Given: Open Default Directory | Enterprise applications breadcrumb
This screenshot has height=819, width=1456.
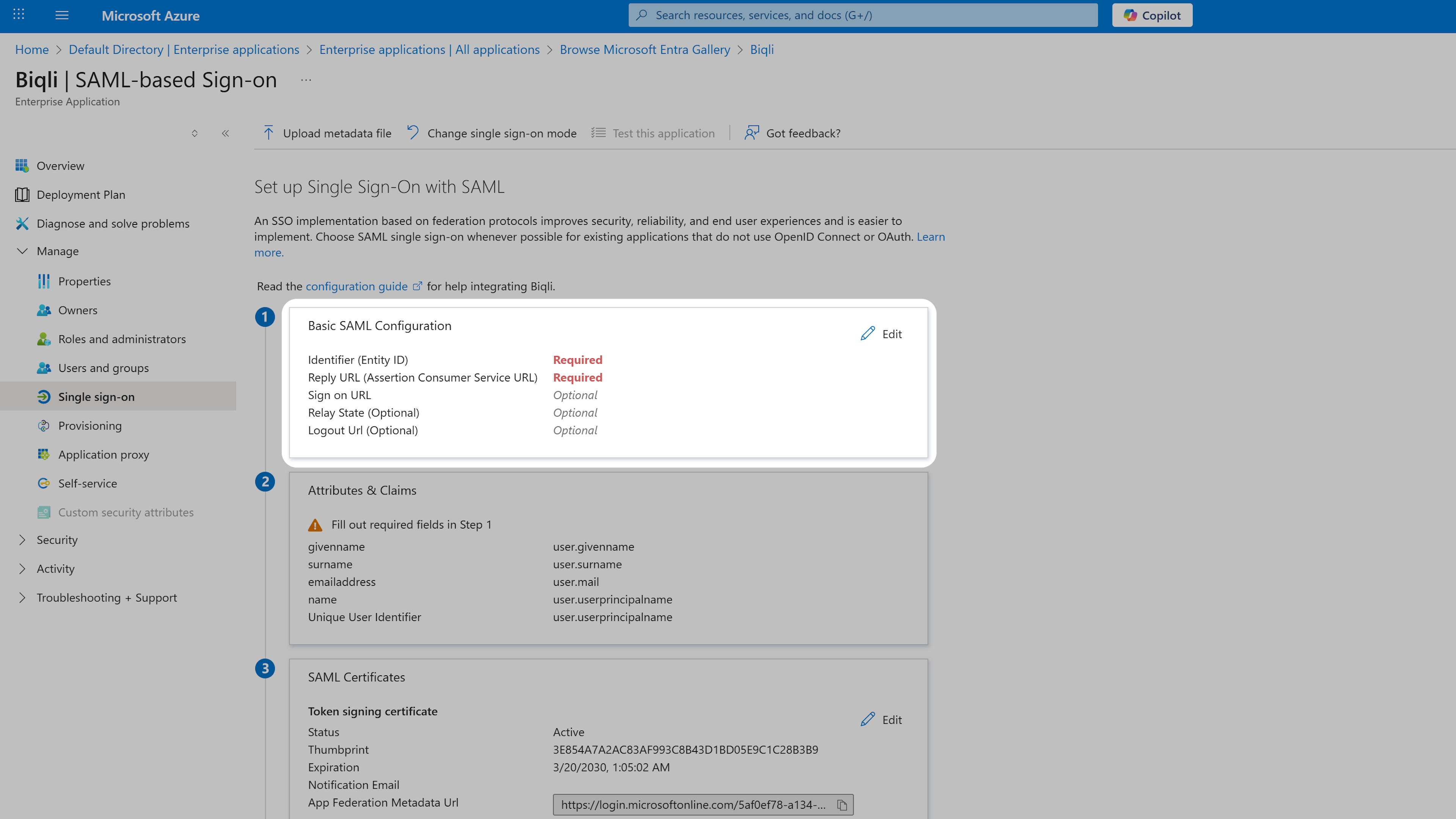Looking at the screenshot, I should click(184, 49).
